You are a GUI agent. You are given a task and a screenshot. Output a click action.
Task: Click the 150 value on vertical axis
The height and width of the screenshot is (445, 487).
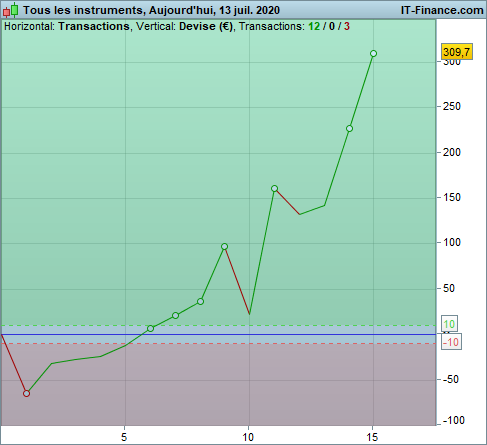452,197
